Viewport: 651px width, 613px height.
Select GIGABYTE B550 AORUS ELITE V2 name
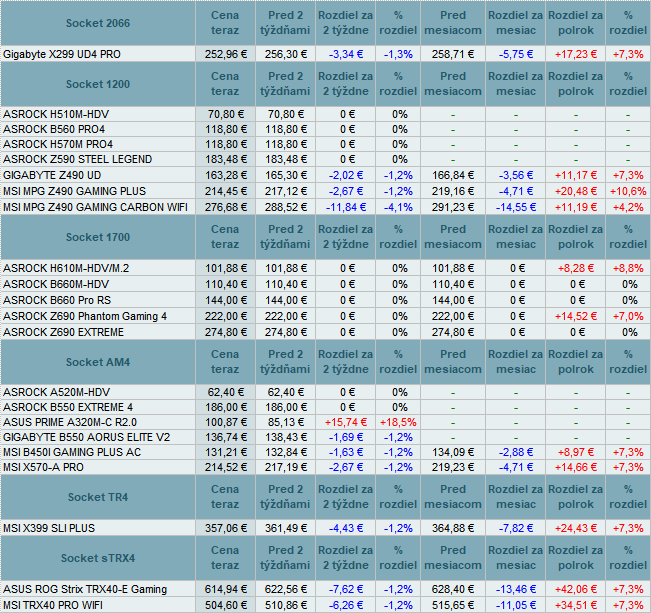(x=87, y=437)
